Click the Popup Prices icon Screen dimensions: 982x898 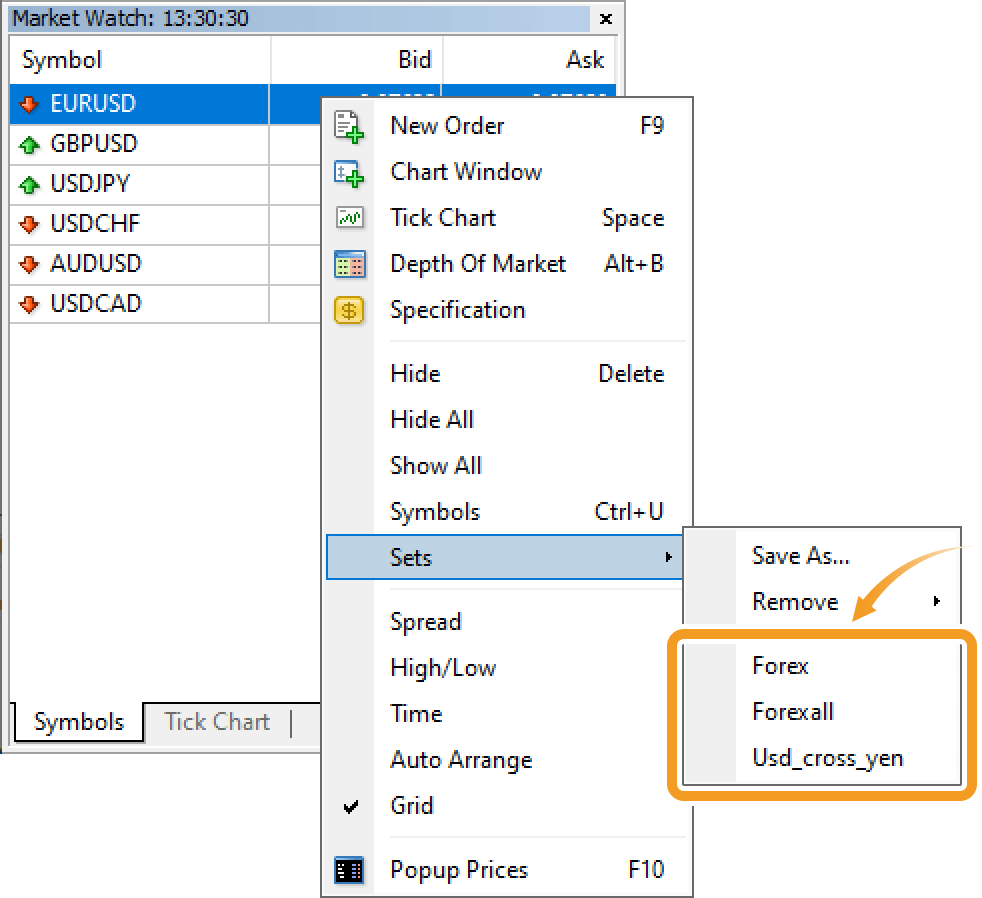pyautogui.click(x=349, y=870)
